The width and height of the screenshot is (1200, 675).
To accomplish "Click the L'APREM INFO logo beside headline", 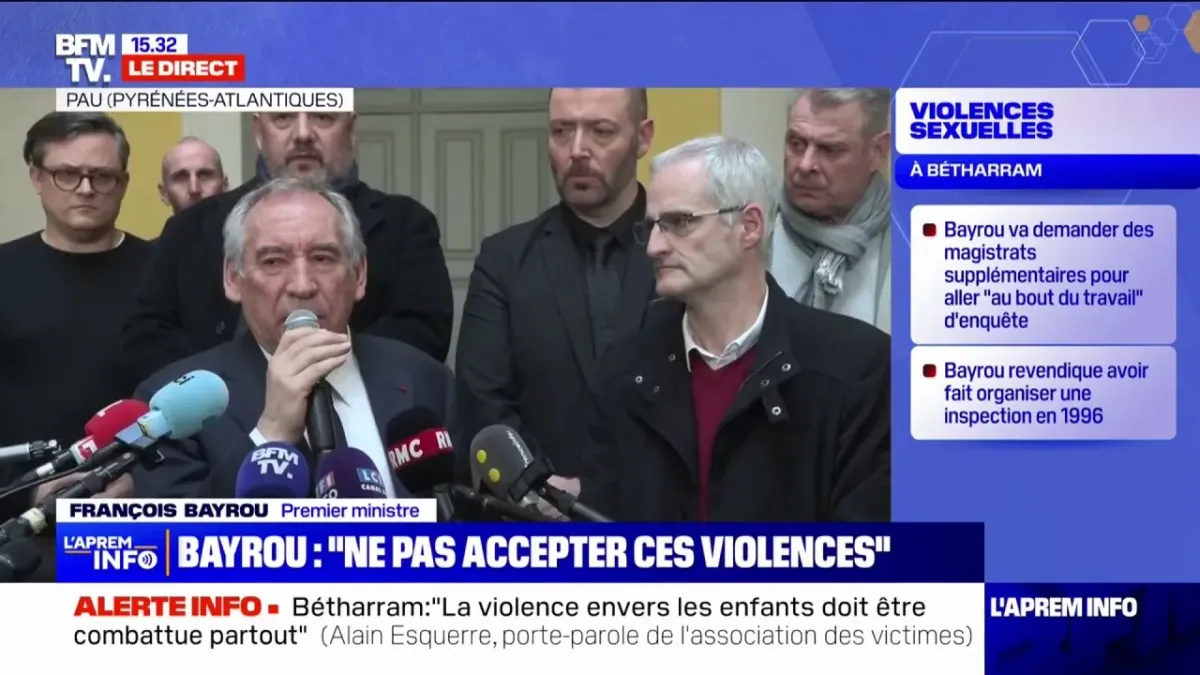I will click(x=111, y=552).
